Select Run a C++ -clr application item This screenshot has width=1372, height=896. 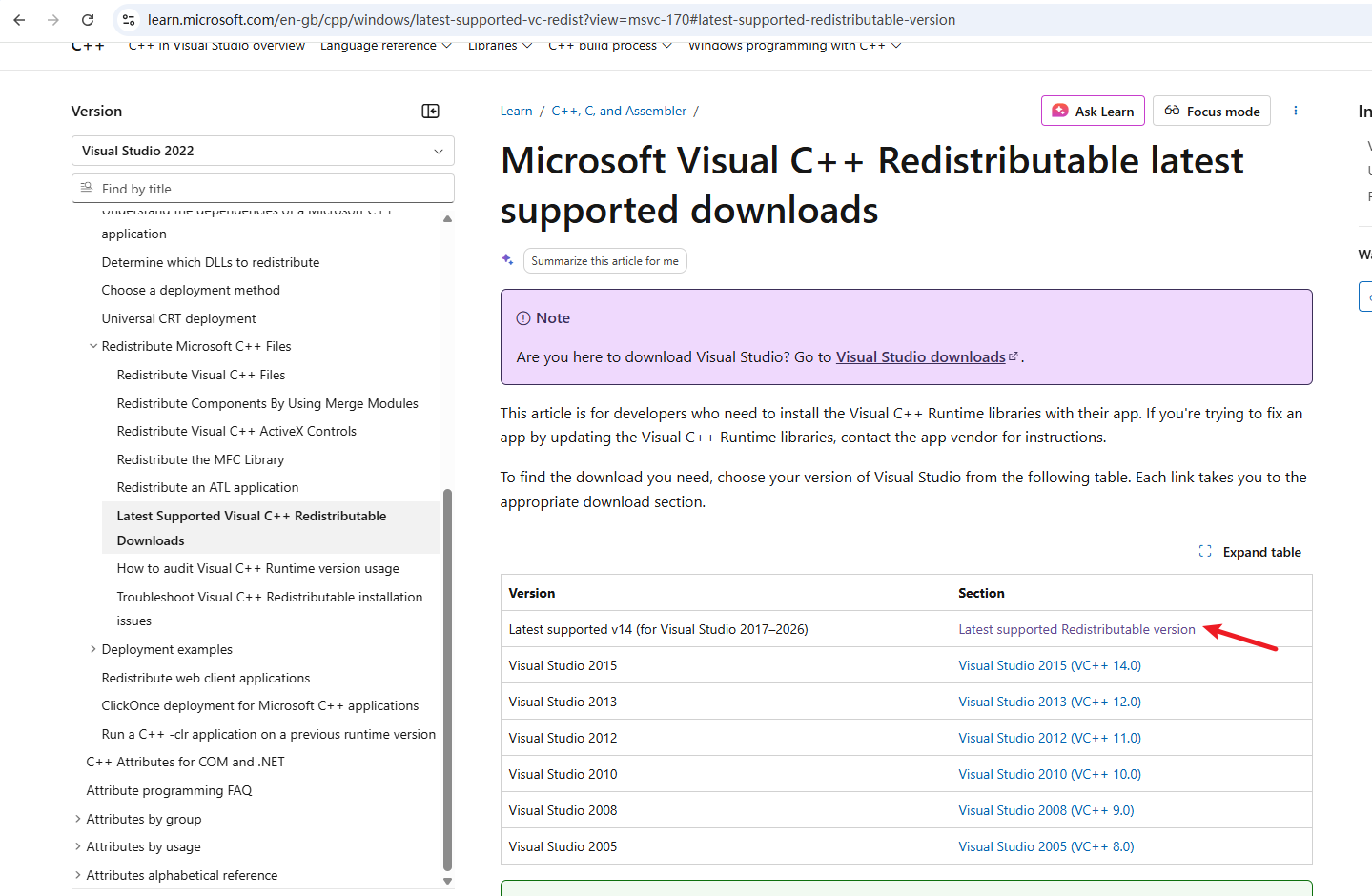pyautogui.click(x=269, y=734)
